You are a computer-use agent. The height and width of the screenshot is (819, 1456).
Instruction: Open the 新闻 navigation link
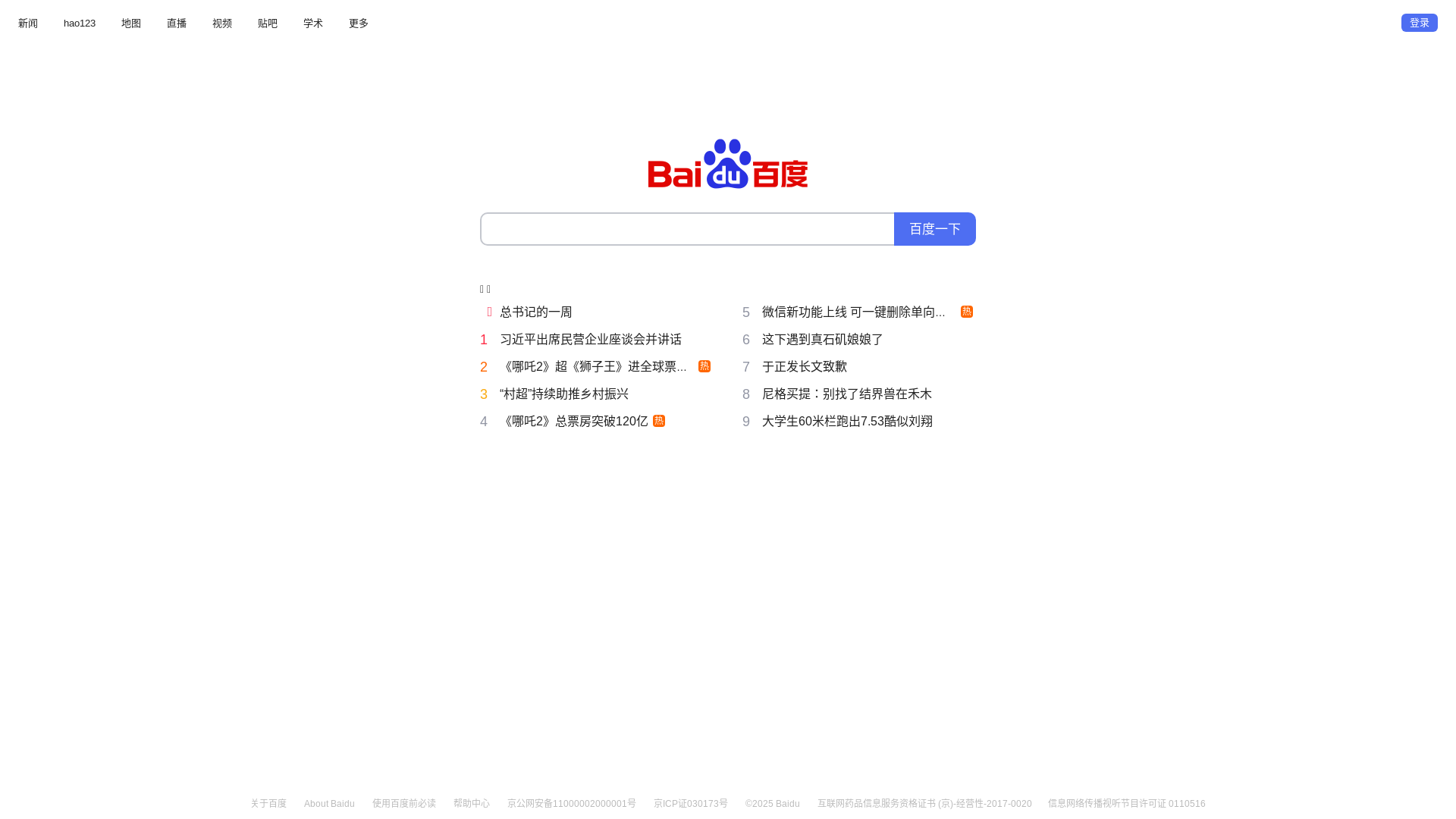click(x=28, y=24)
